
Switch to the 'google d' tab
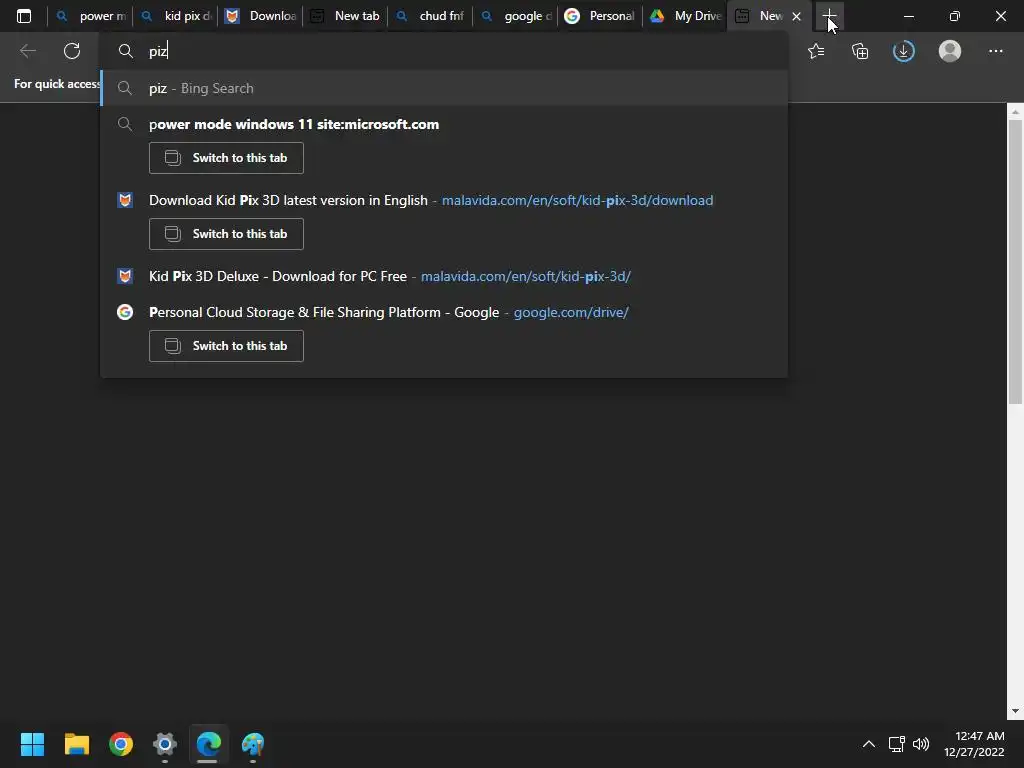[515, 16]
